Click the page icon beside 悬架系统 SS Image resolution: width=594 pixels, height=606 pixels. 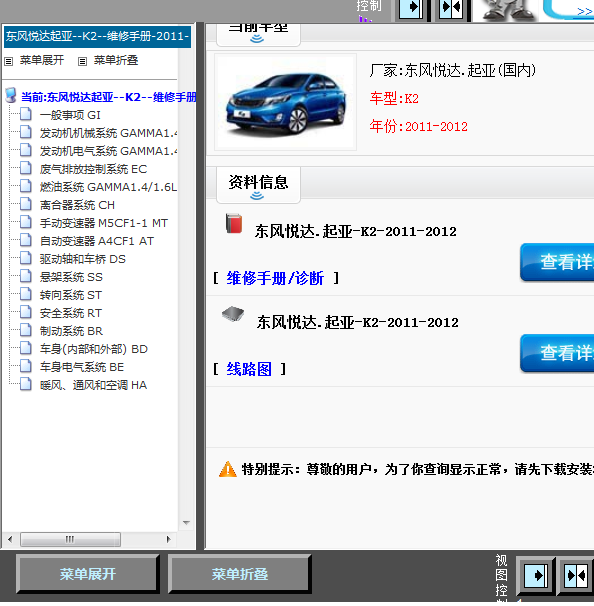click(x=26, y=277)
